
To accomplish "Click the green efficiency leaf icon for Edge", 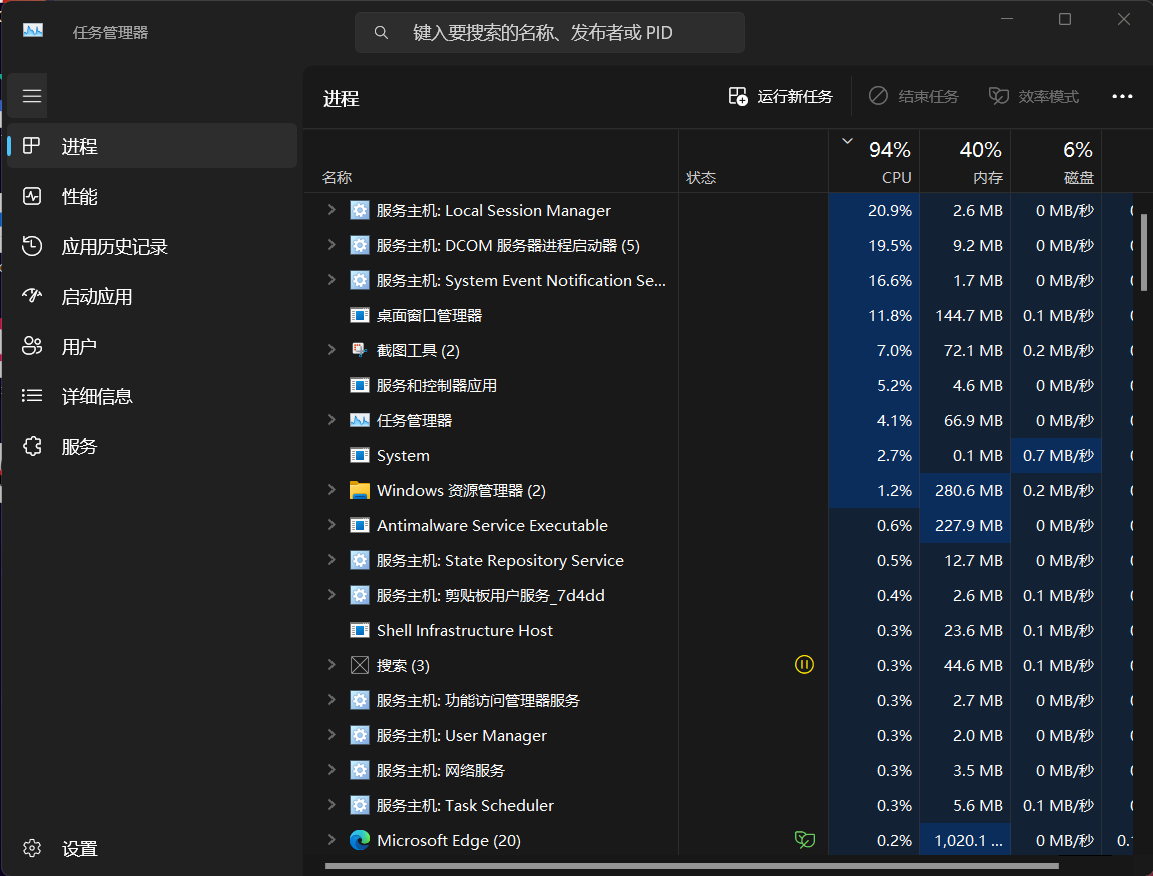I will (x=804, y=840).
